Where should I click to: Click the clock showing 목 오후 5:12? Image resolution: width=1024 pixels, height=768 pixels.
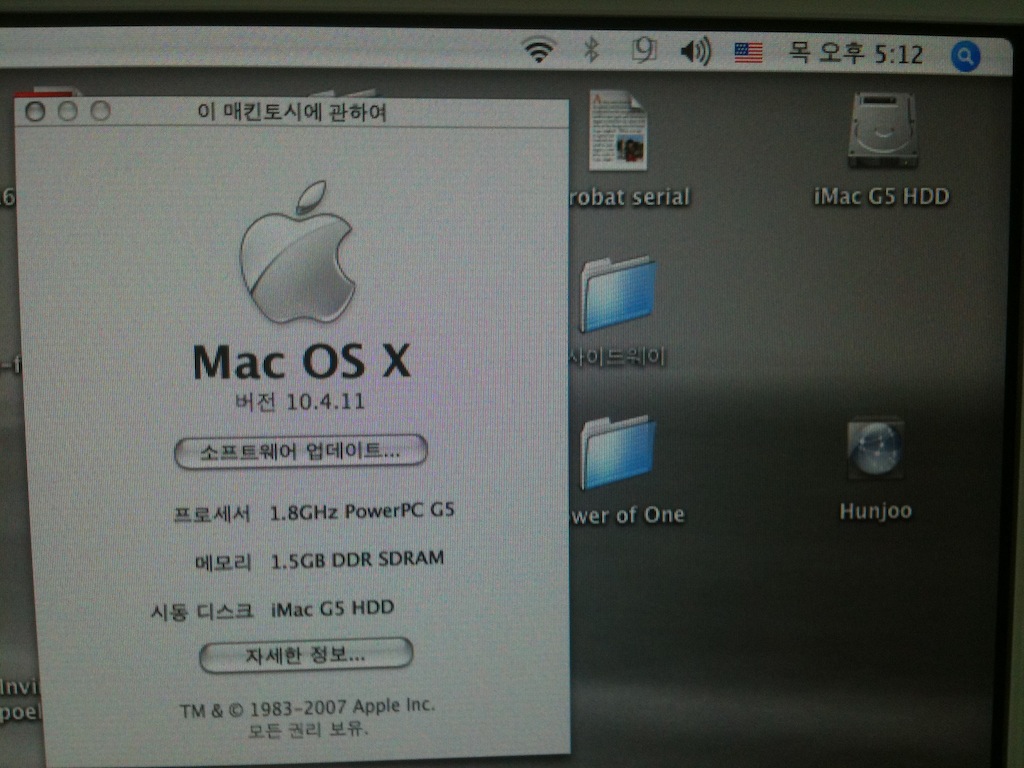(855, 53)
